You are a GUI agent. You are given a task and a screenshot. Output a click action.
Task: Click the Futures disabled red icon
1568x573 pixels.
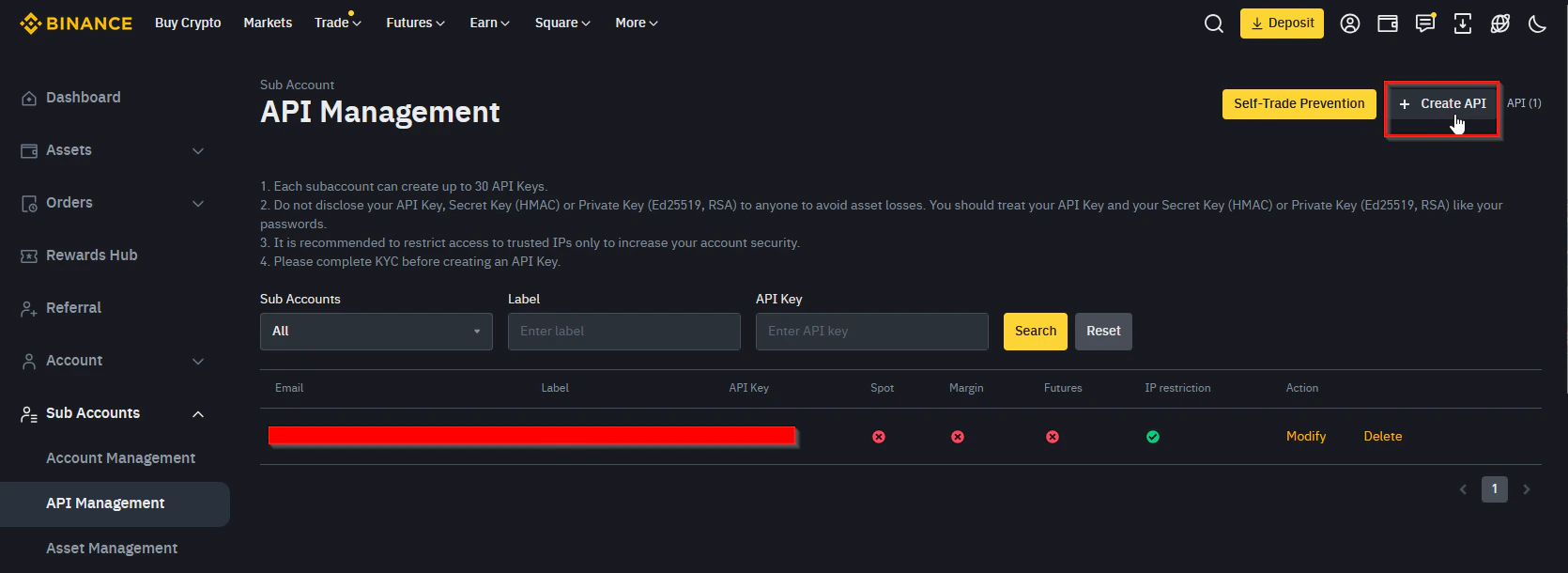point(1053,437)
